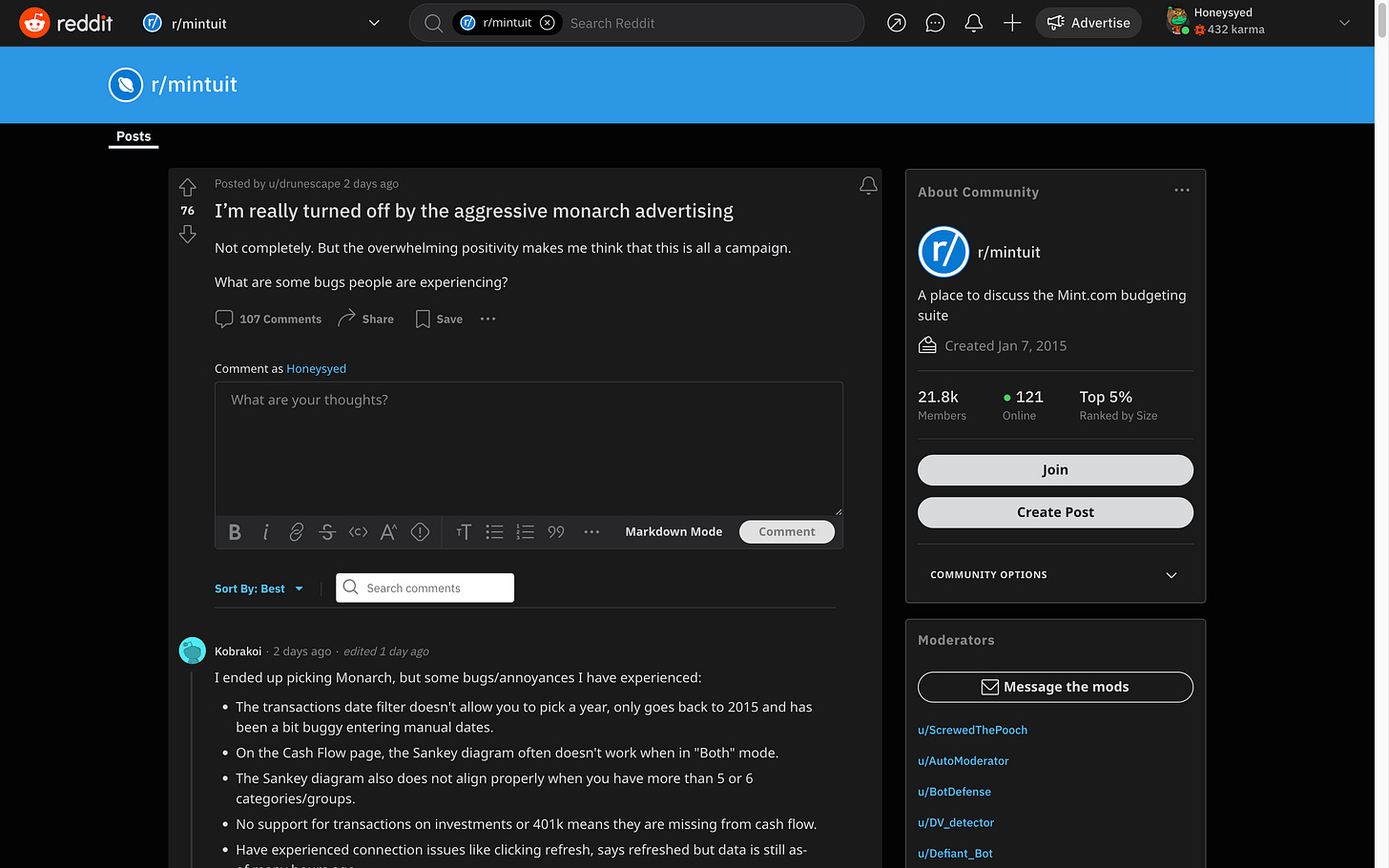Screen dimensions: 1389x868
Task: Open moderator u/DV_detector profile
Action: coord(956,823)
